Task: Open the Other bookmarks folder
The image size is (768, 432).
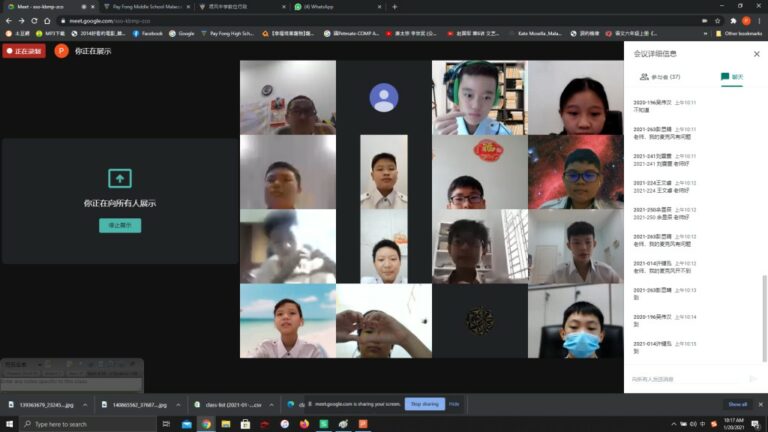Action: tap(739, 33)
